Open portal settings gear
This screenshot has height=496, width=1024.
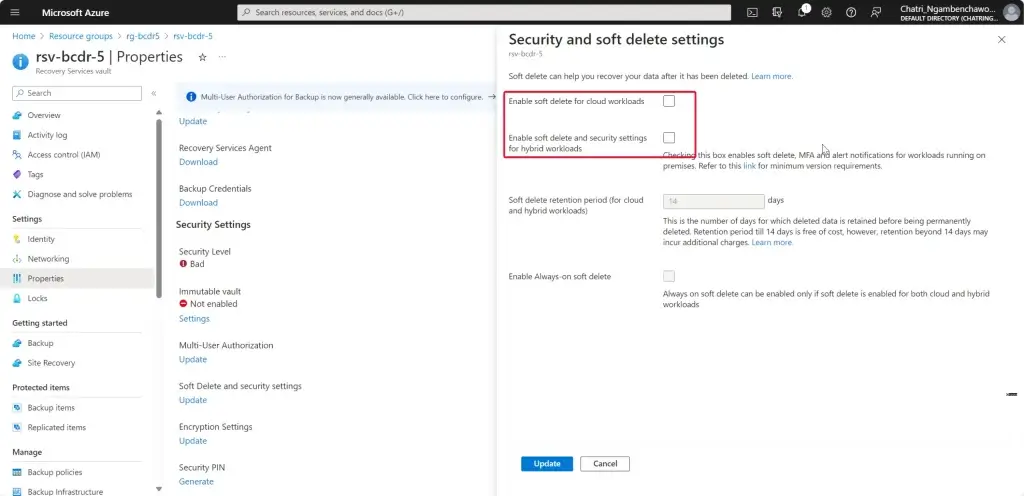(x=826, y=12)
